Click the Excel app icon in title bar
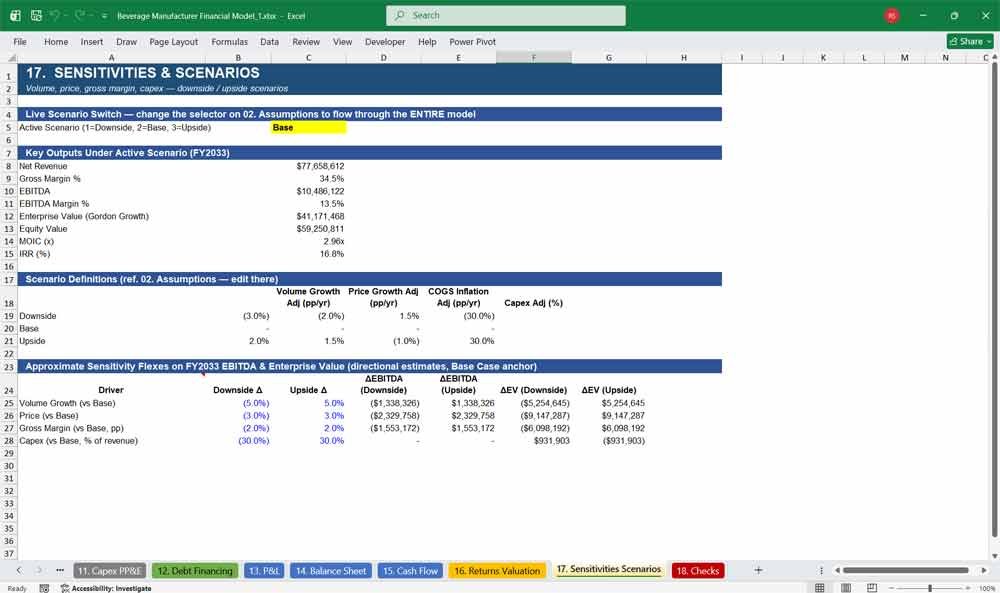 (15, 15)
